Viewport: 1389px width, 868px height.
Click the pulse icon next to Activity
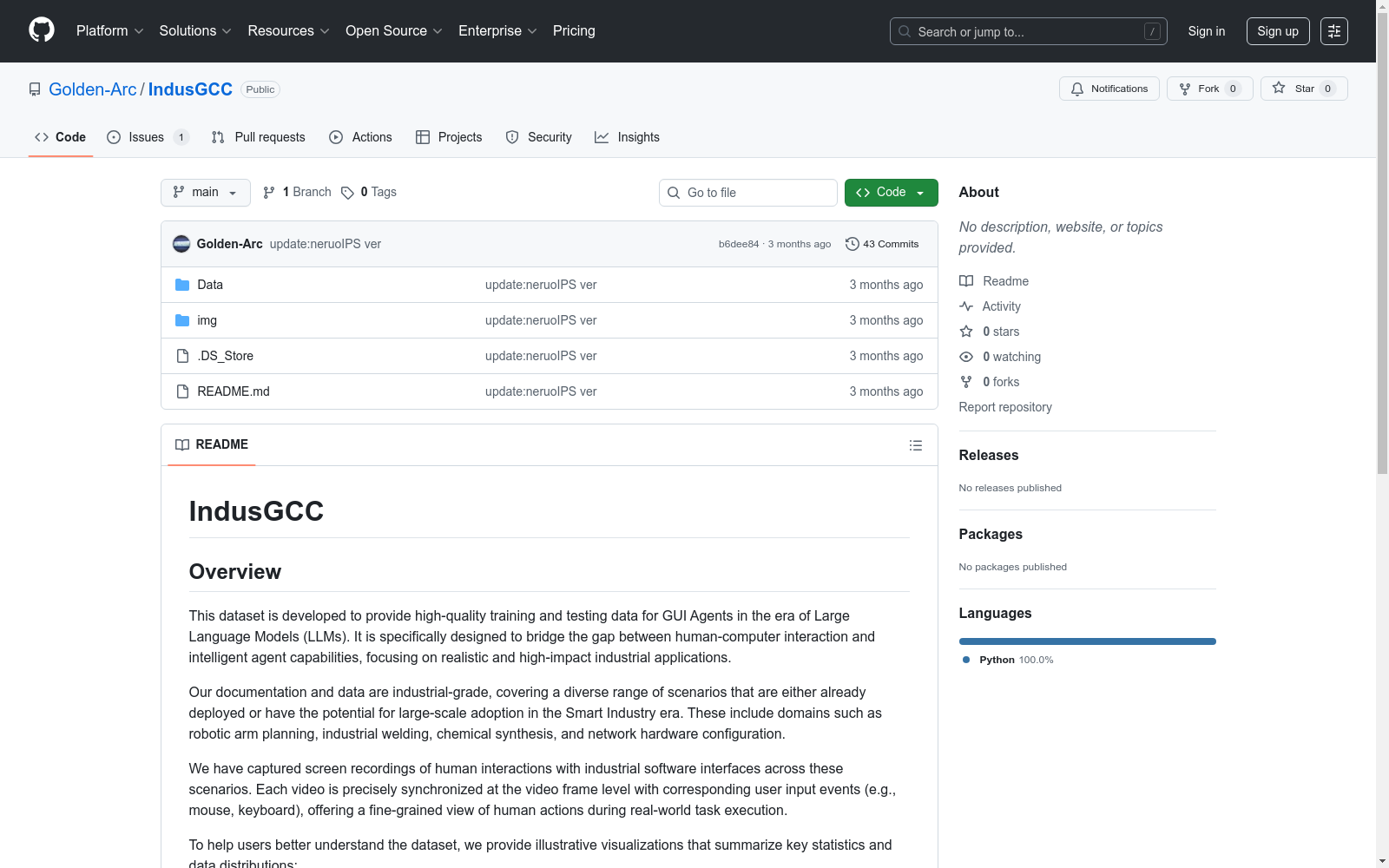[x=966, y=306]
